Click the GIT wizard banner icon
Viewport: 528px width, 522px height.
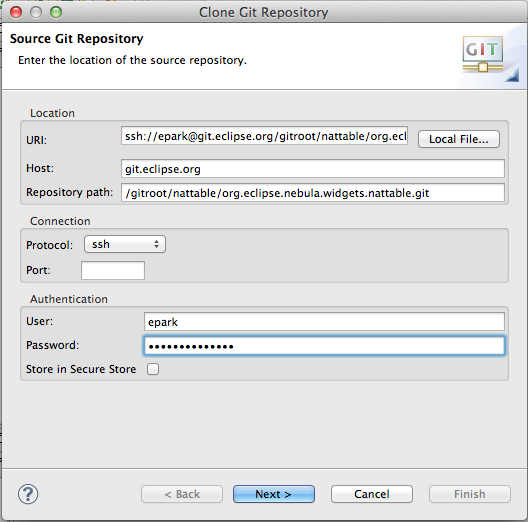(x=483, y=55)
